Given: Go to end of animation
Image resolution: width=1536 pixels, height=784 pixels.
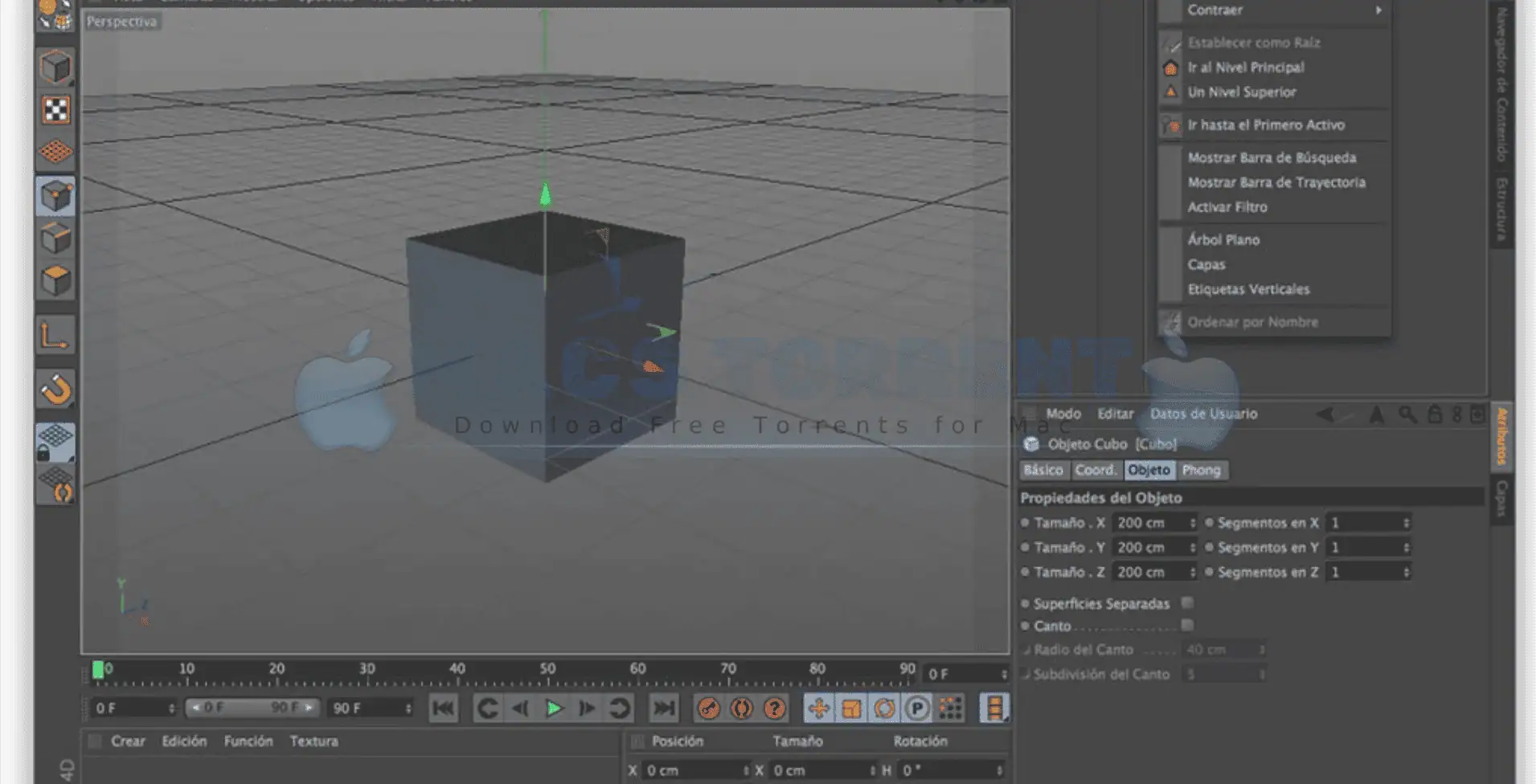Looking at the screenshot, I should click(x=664, y=708).
